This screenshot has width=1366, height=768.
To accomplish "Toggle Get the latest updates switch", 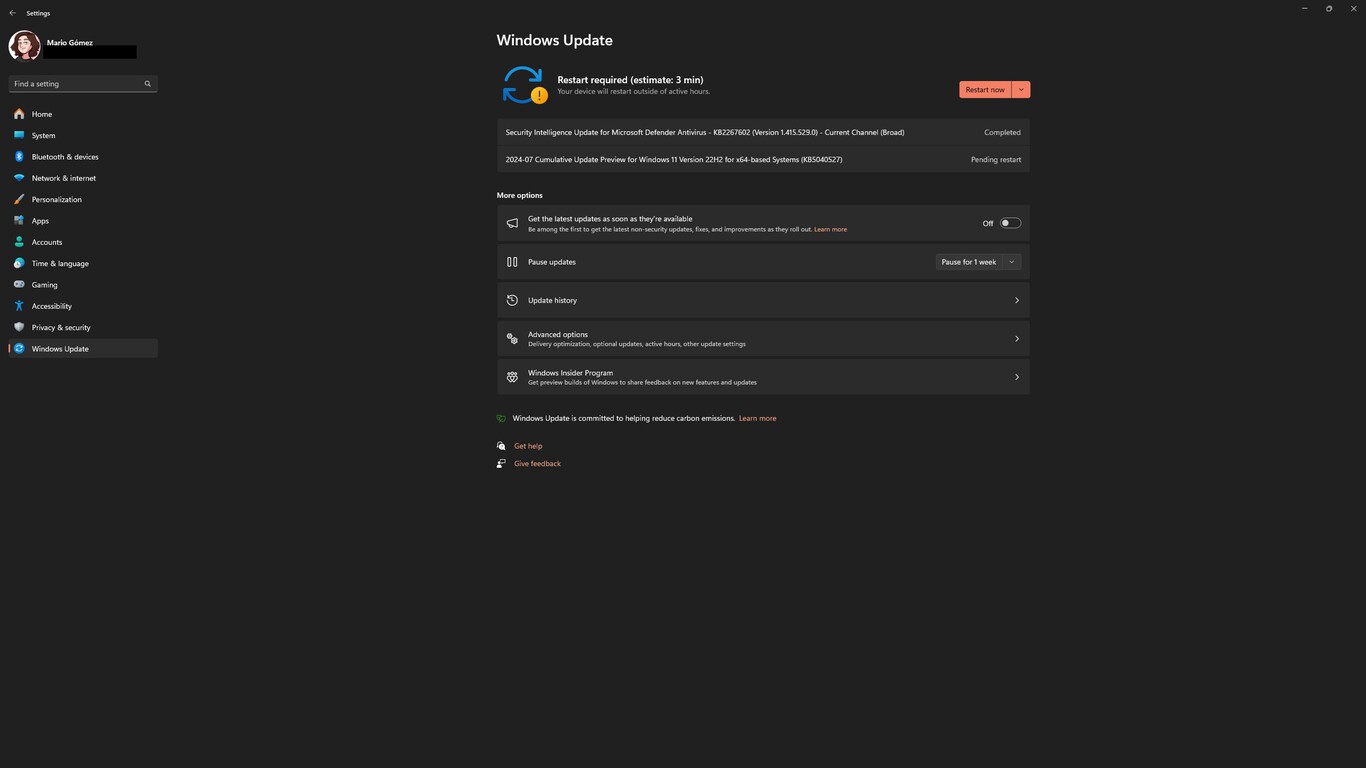I will point(1010,223).
